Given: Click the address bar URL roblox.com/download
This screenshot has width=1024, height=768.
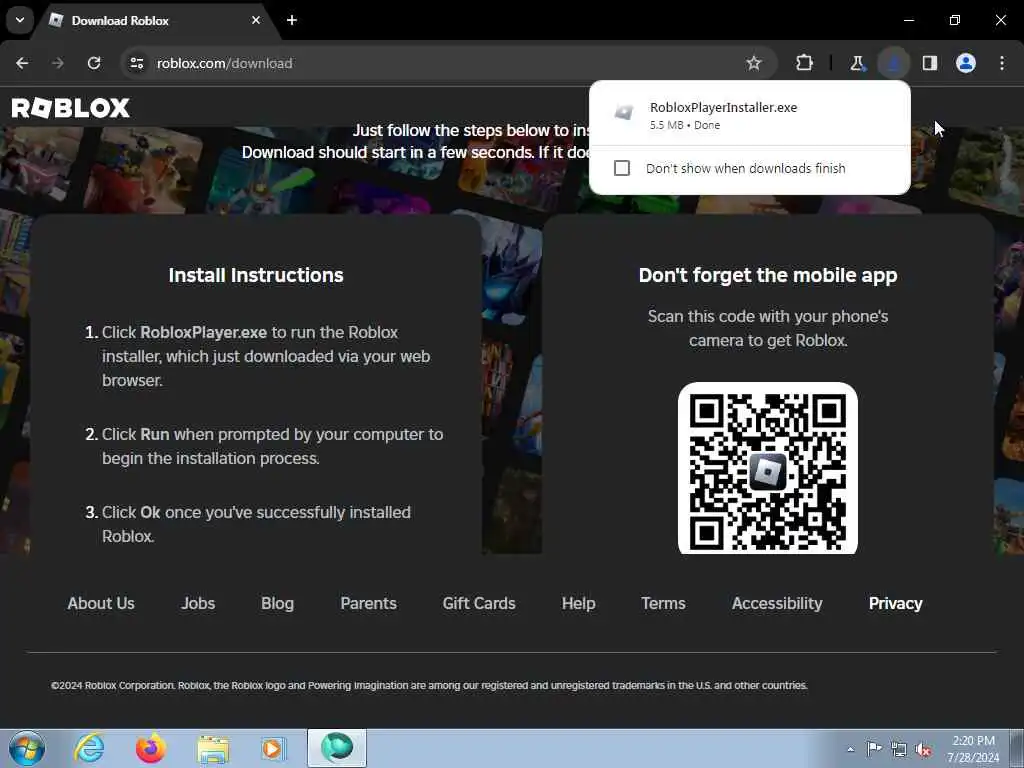Looking at the screenshot, I should tap(225, 63).
